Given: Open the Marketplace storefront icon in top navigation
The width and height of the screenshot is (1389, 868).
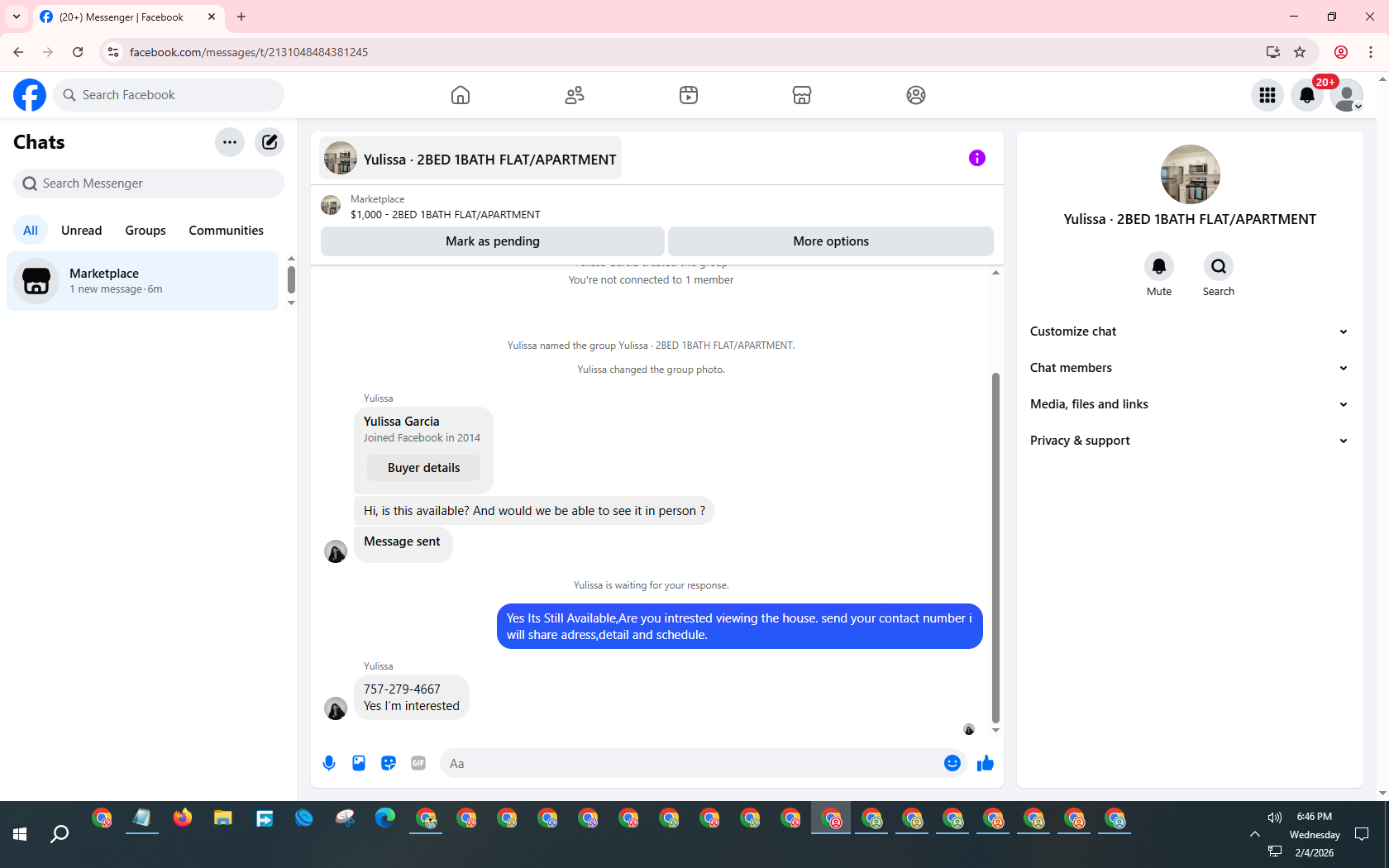Looking at the screenshot, I should pos(802,95).
